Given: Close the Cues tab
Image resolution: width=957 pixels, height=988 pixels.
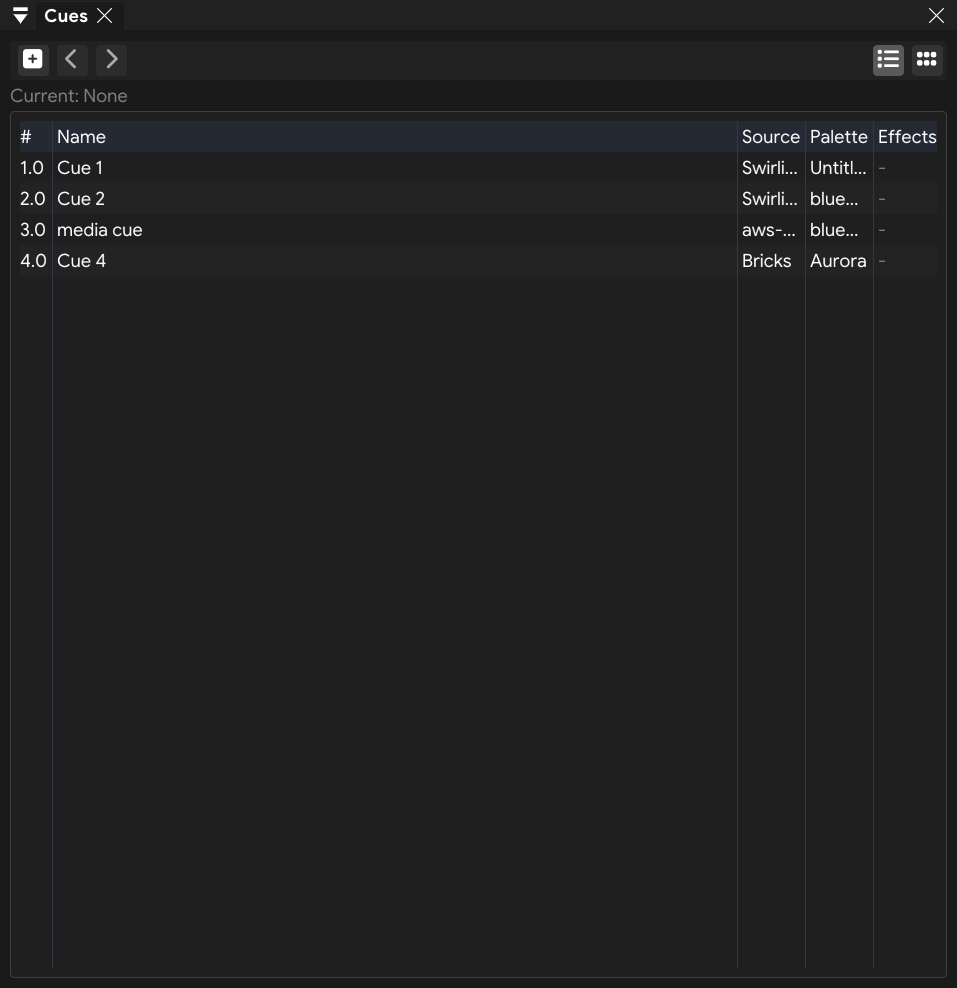Looking at the screenshot, I should (x=105, y=16).
